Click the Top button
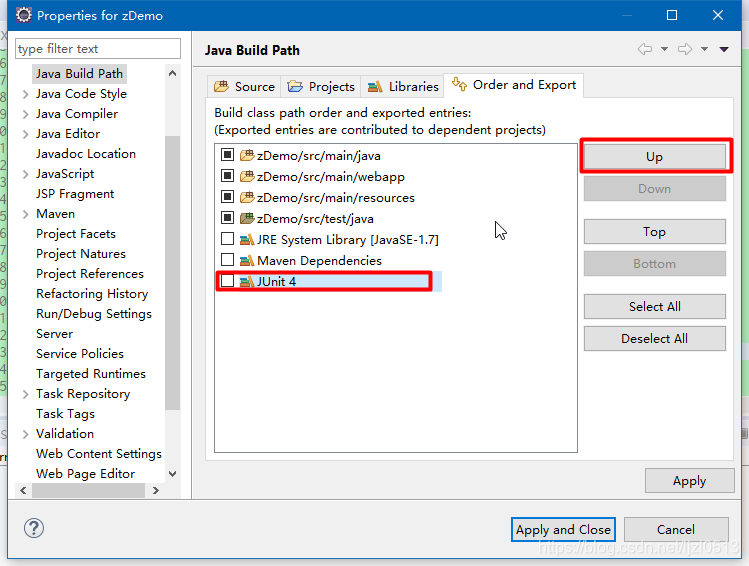The image size is (749, 566). [x=654, y=232]
